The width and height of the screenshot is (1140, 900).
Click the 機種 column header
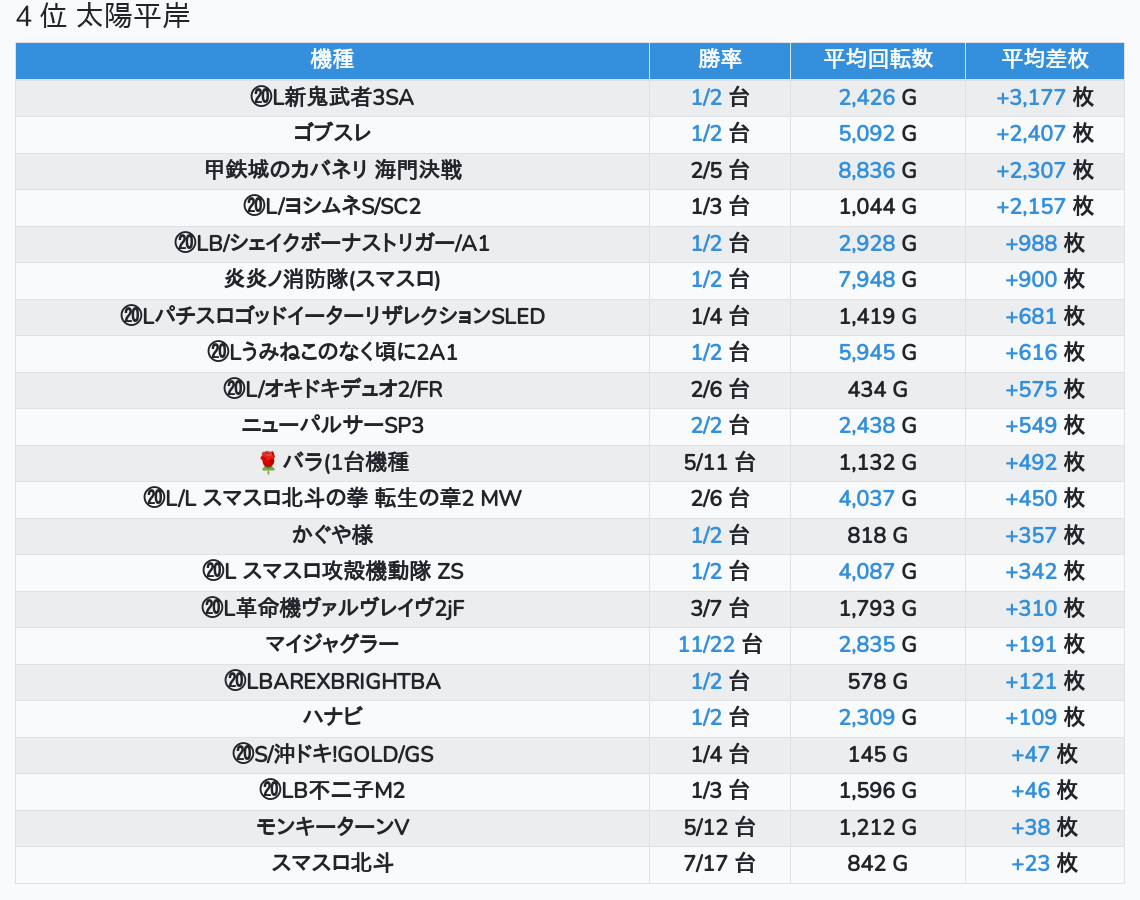pos(332,60)
